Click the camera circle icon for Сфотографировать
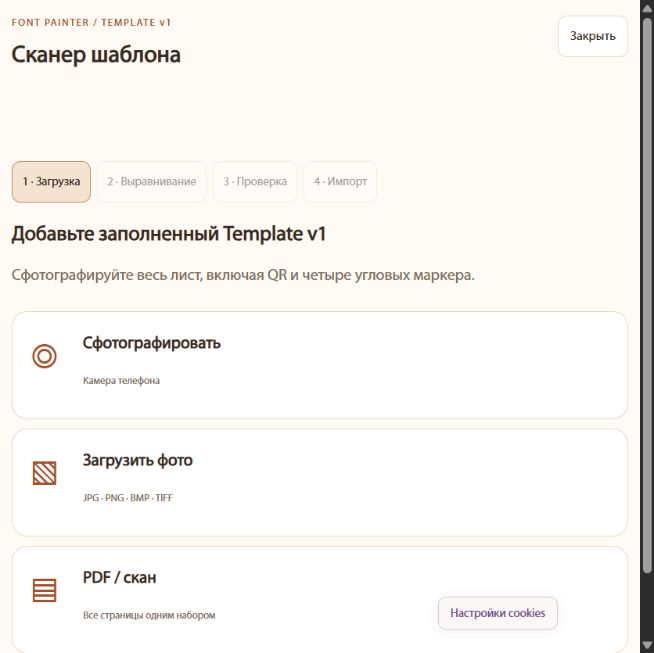The height and width of the screenshot is (653, 654). [44, 356]
